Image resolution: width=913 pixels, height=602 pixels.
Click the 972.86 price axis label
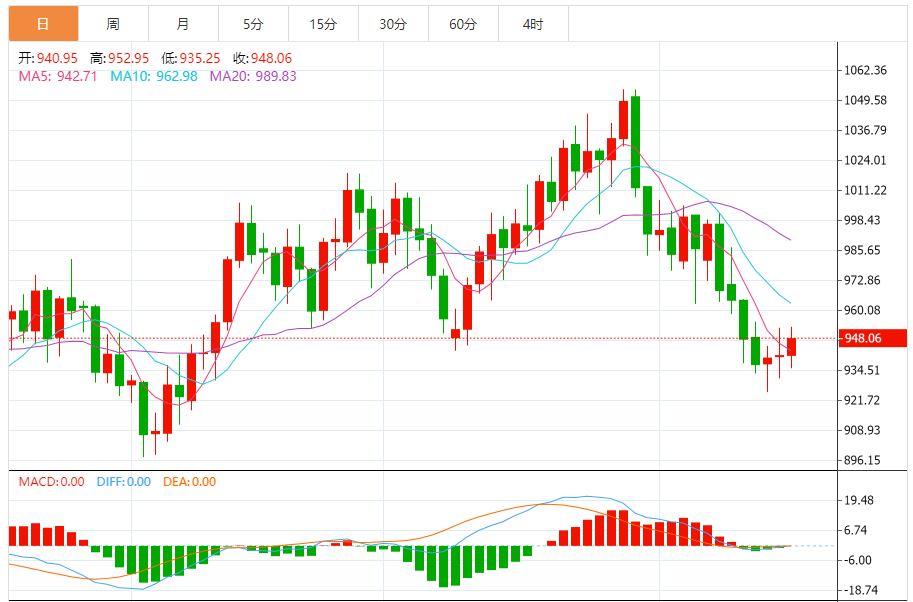pos(862,280)
